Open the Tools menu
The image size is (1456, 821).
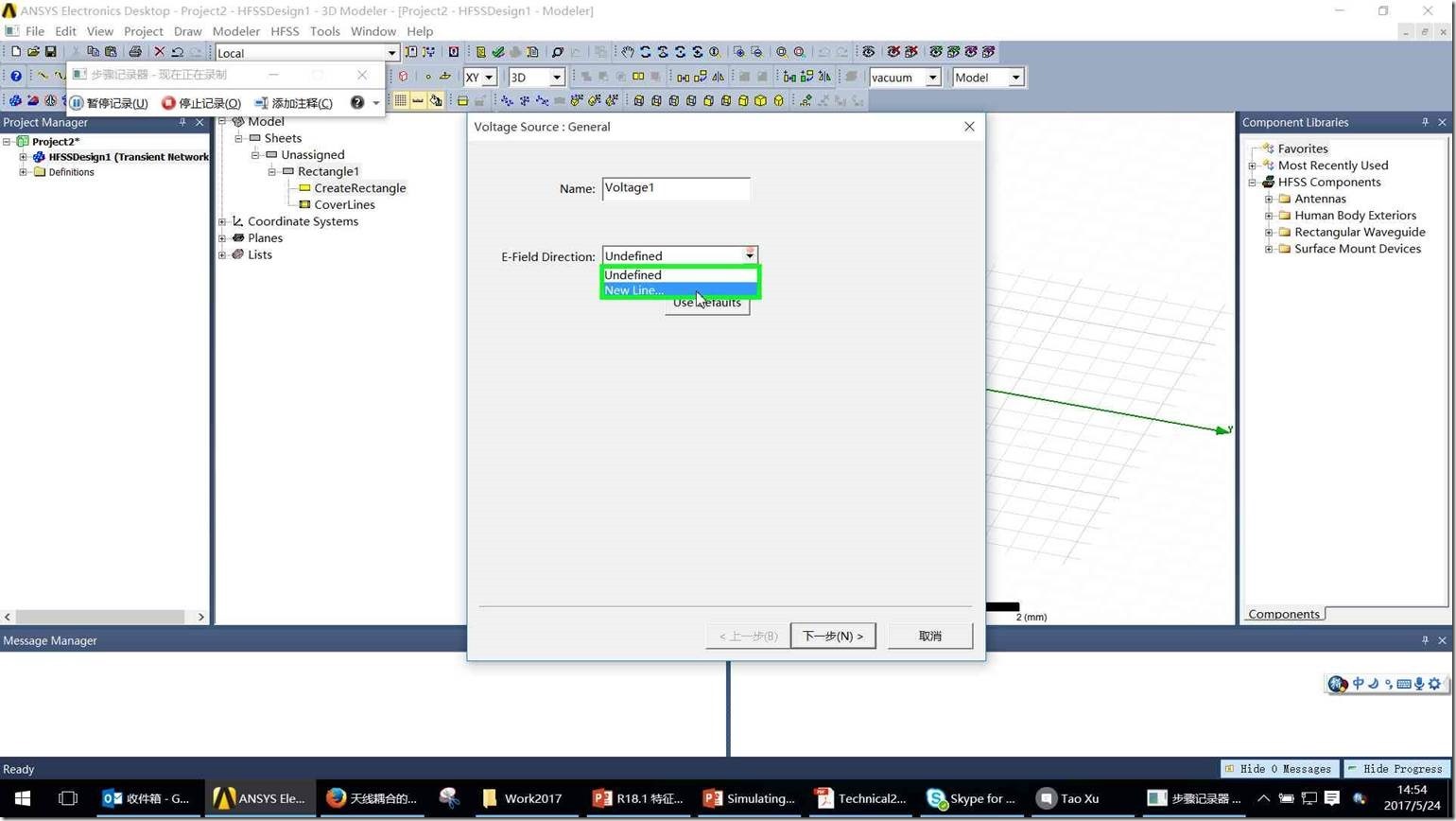(324, 31)
